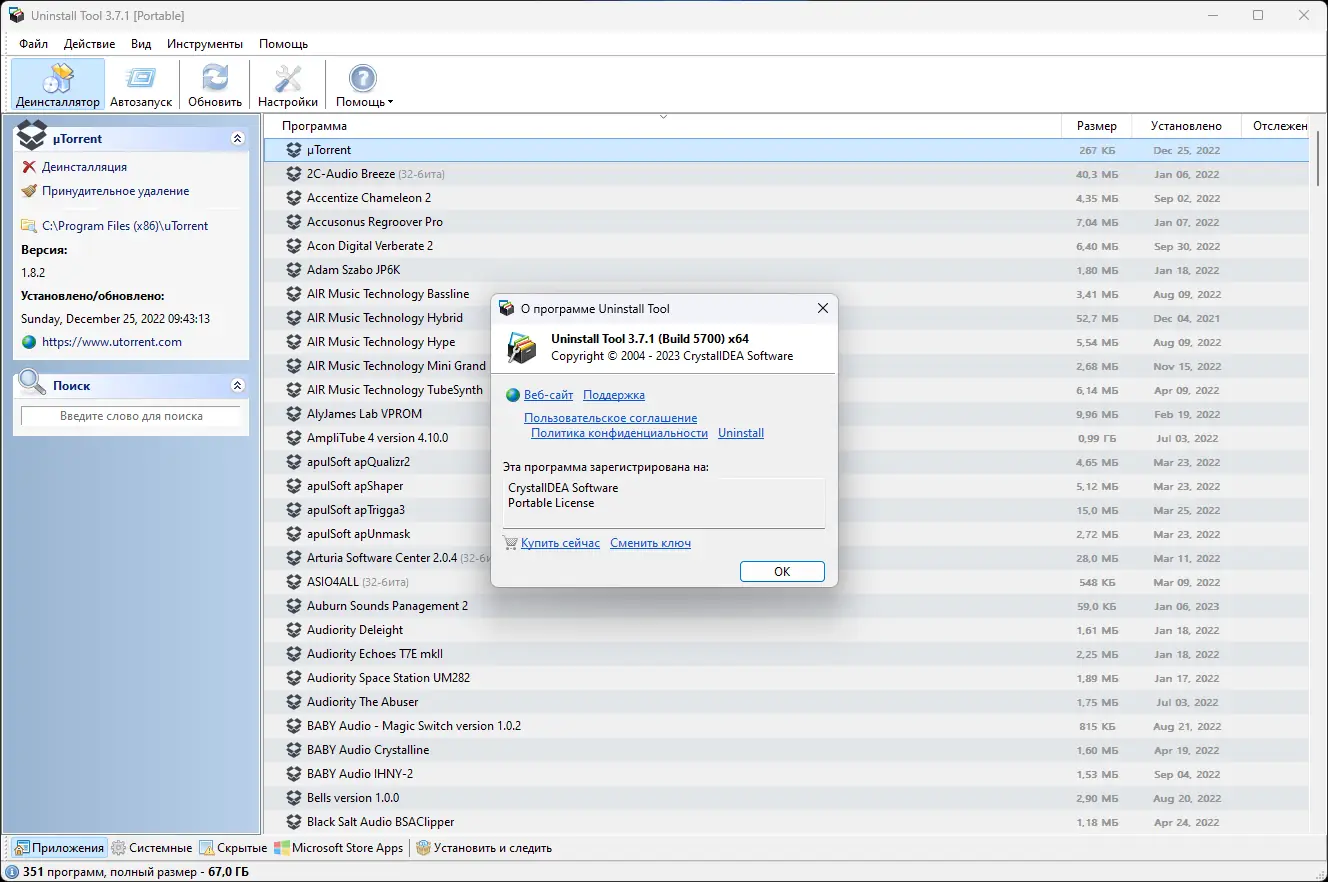This screenshot has width=1328, height=882.
Task: Click AIR Music Technology Bassline row icon
Action: coord(294,294)
